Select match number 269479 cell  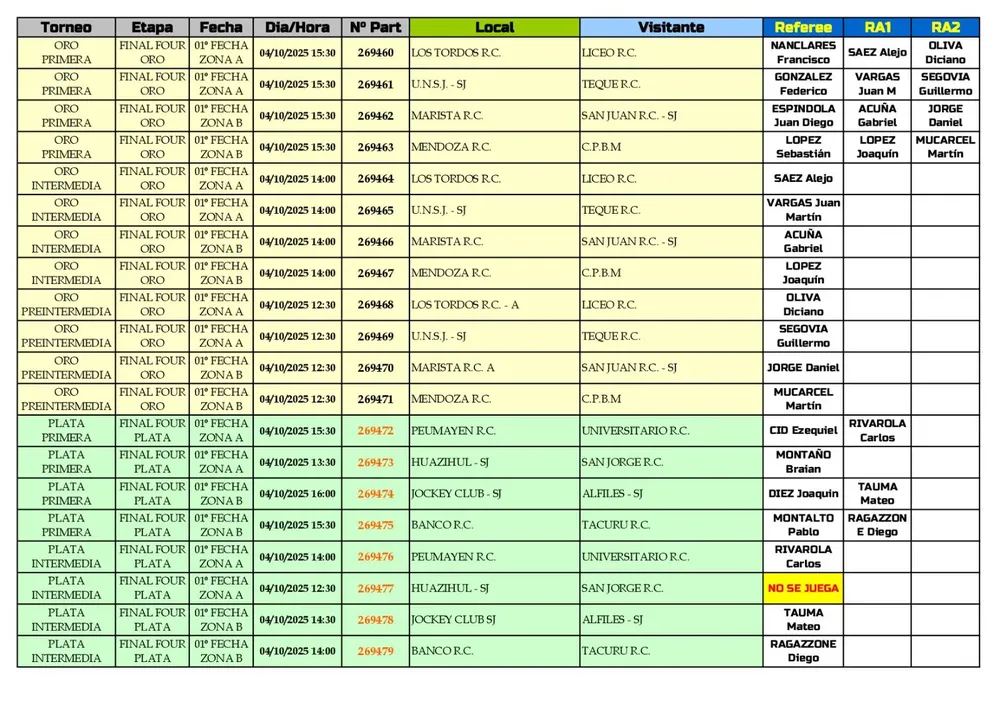point(375,652)
